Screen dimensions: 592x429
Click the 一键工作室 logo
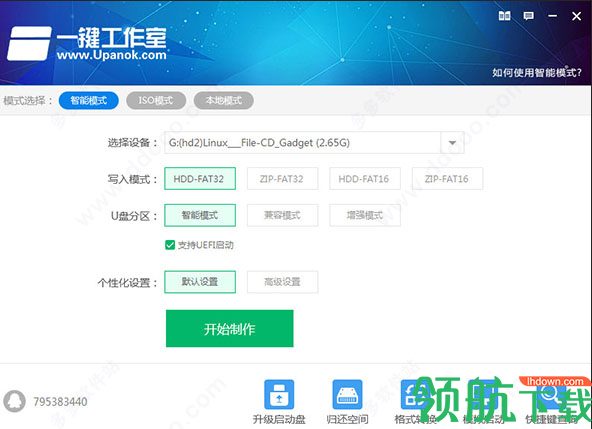coord(87,43)
